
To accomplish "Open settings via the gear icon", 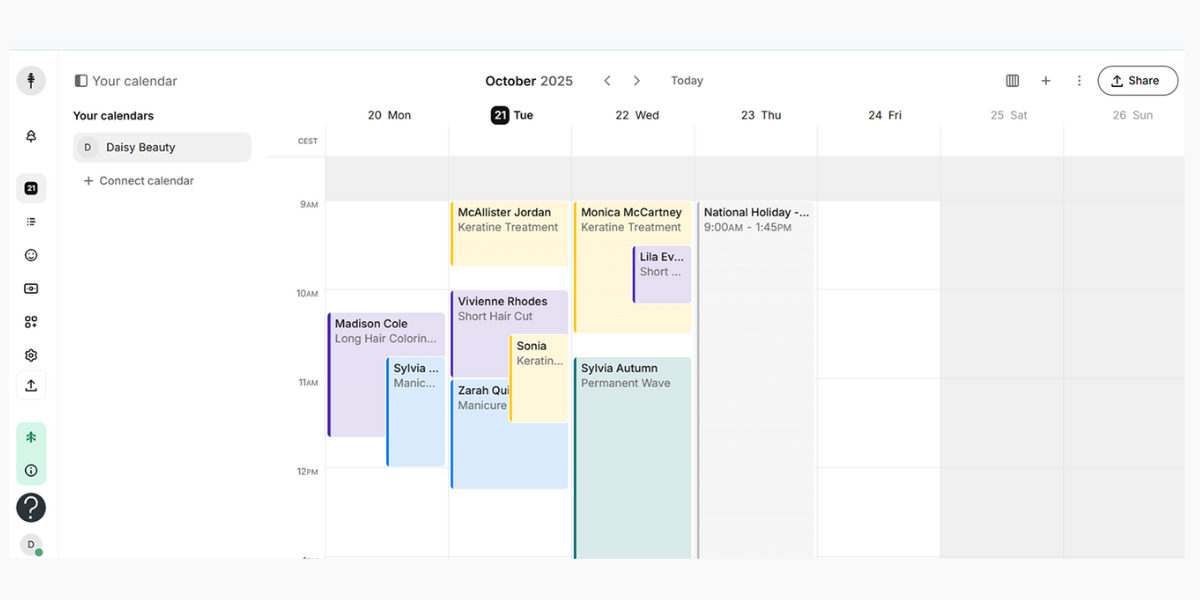I will (31, 355).
